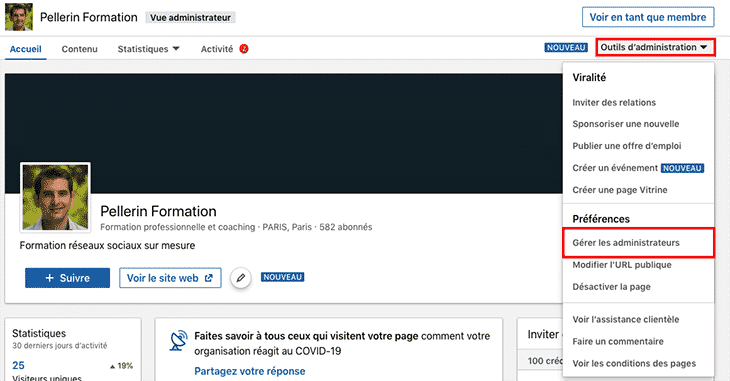
Task: Click the Pellerin Formation page title in header
Action: [88, 17]
